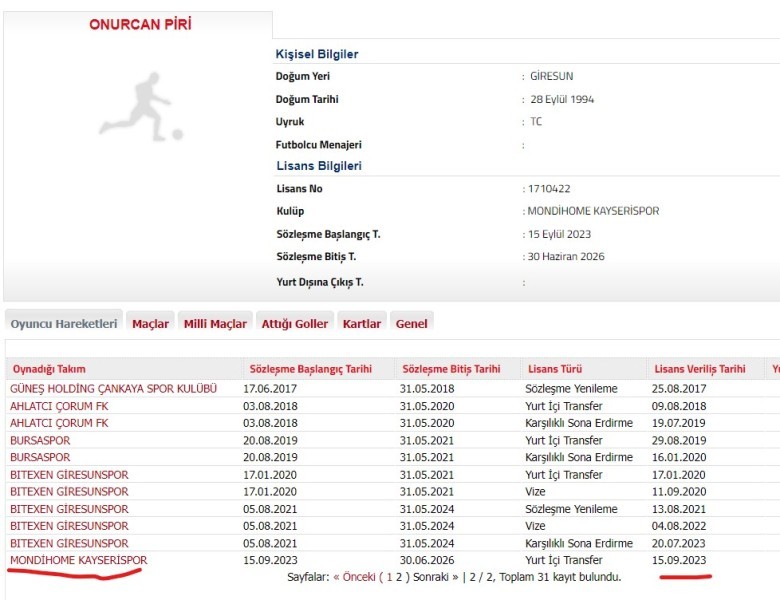780x600 pixels.
Task: Switch to the Maçlar tab
Action: coord(151,324)
